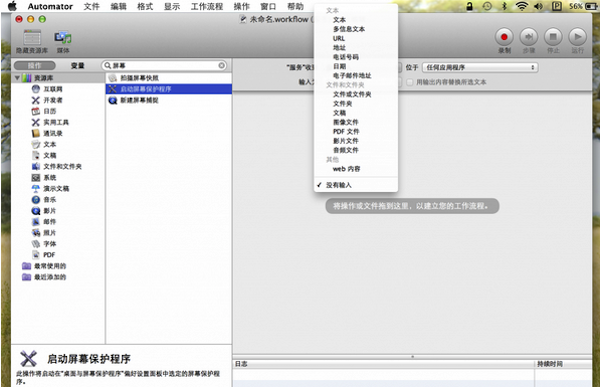Select the 开发者 library category
600x387 pixels.
(x=52, y=100)
